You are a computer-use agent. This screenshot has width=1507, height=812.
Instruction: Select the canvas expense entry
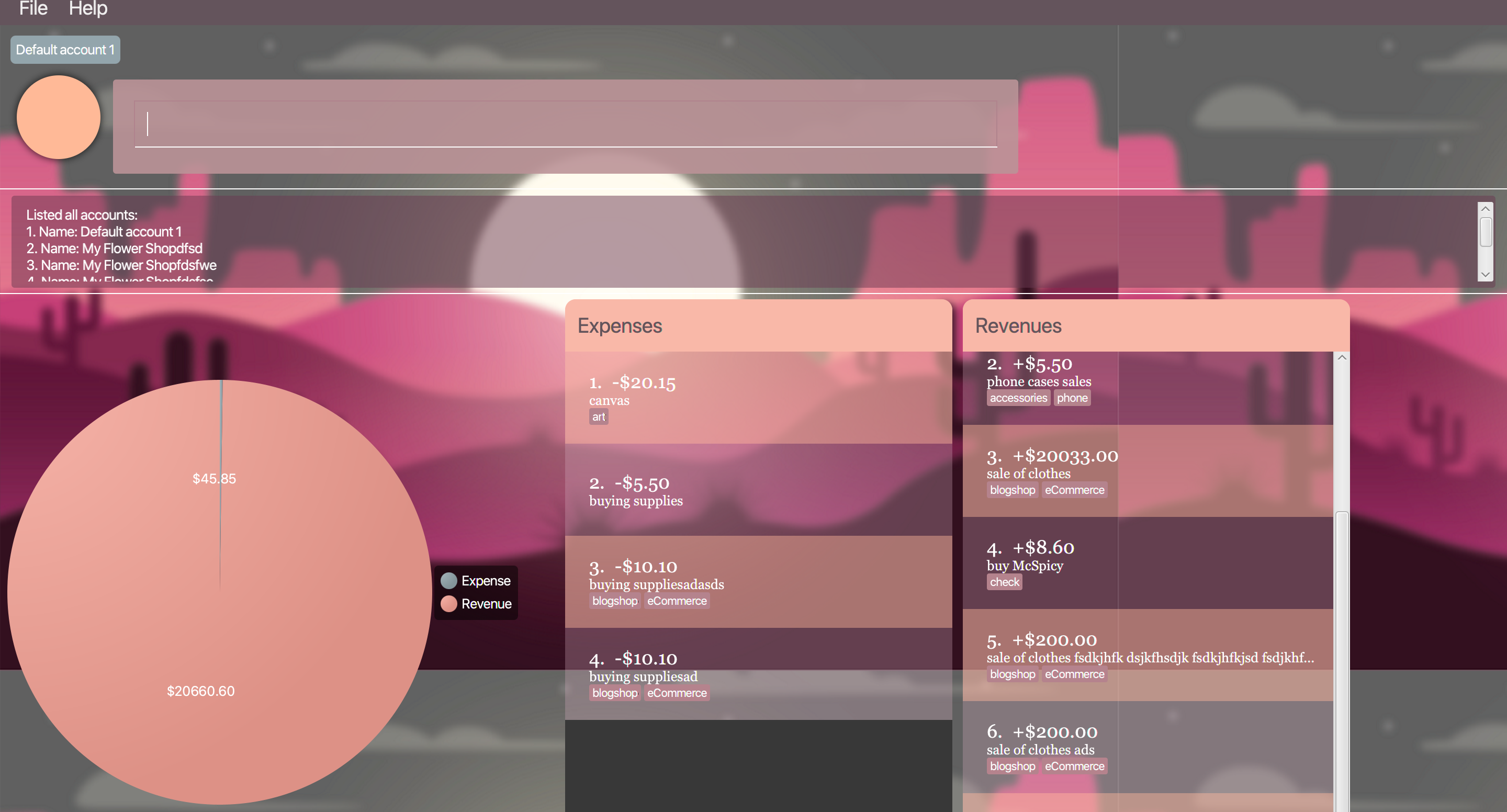[758, 397]
